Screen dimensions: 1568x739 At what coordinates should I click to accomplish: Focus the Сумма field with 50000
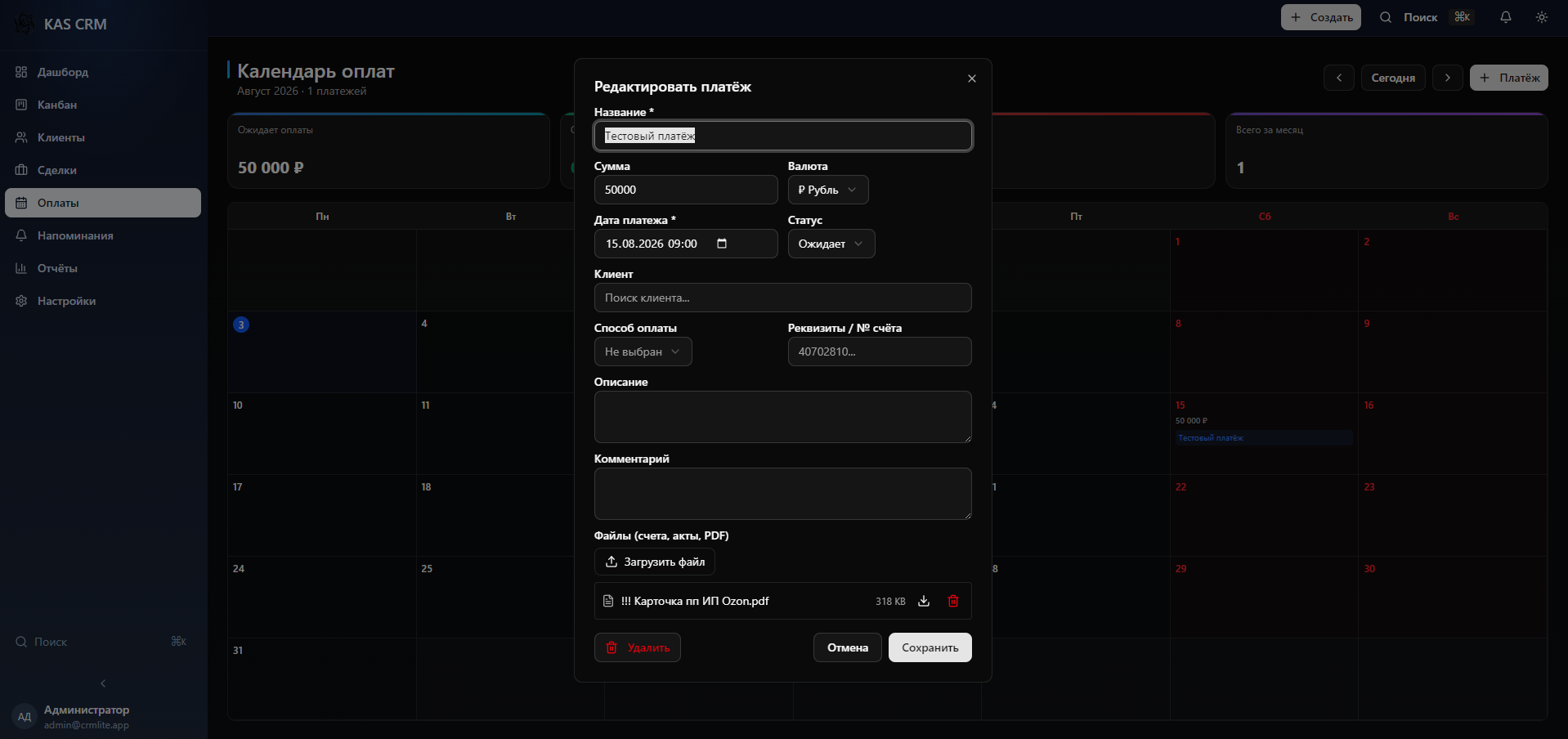(686, 190)
